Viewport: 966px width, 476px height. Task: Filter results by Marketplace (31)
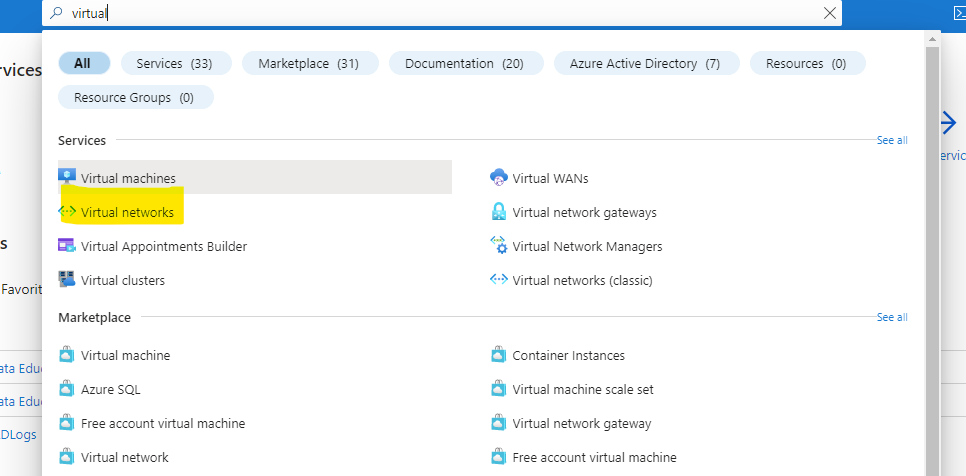[310, 63]
